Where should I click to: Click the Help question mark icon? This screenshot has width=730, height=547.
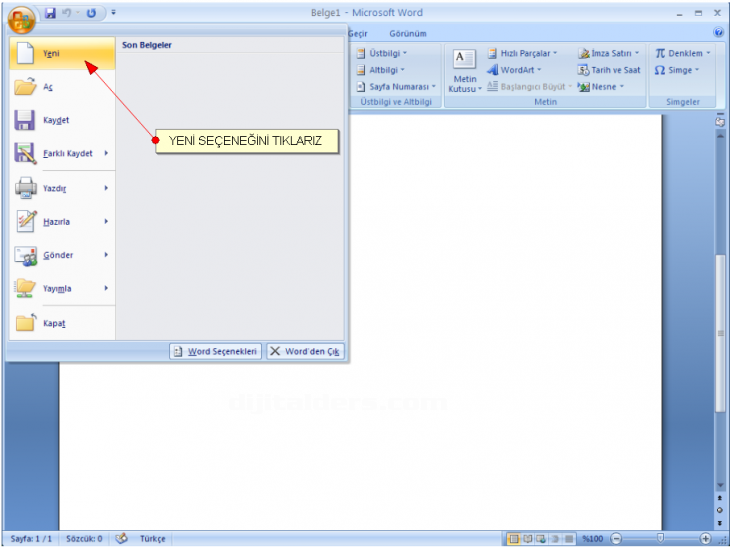[718, 32]
